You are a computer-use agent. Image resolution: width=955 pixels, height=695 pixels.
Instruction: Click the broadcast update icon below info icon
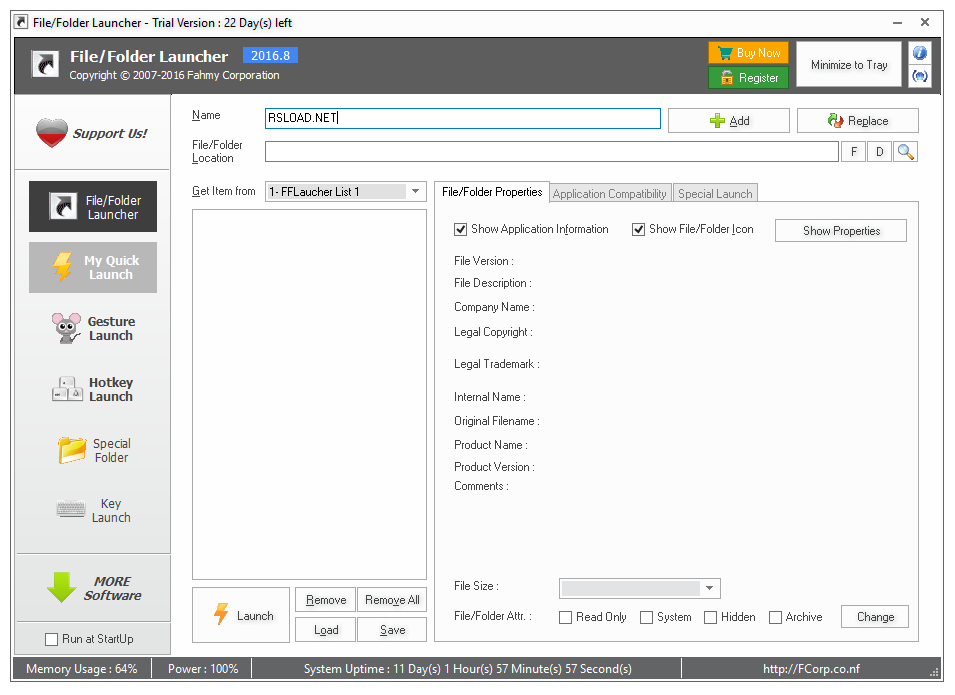920,76
